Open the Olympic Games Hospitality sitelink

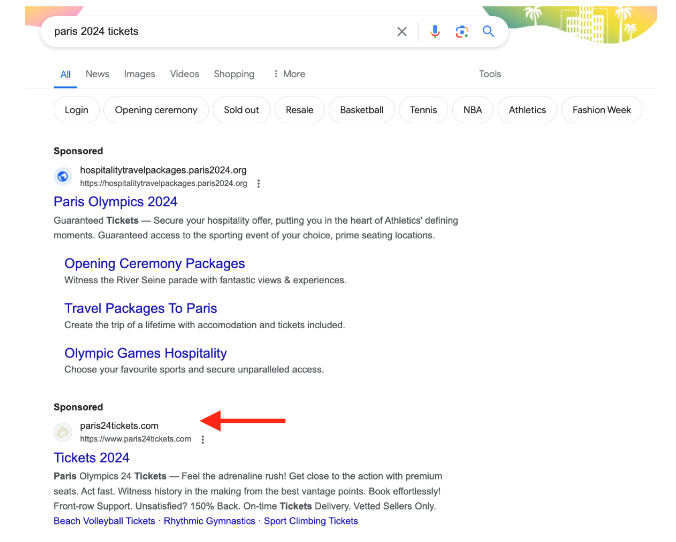click(x=145, y=353)
